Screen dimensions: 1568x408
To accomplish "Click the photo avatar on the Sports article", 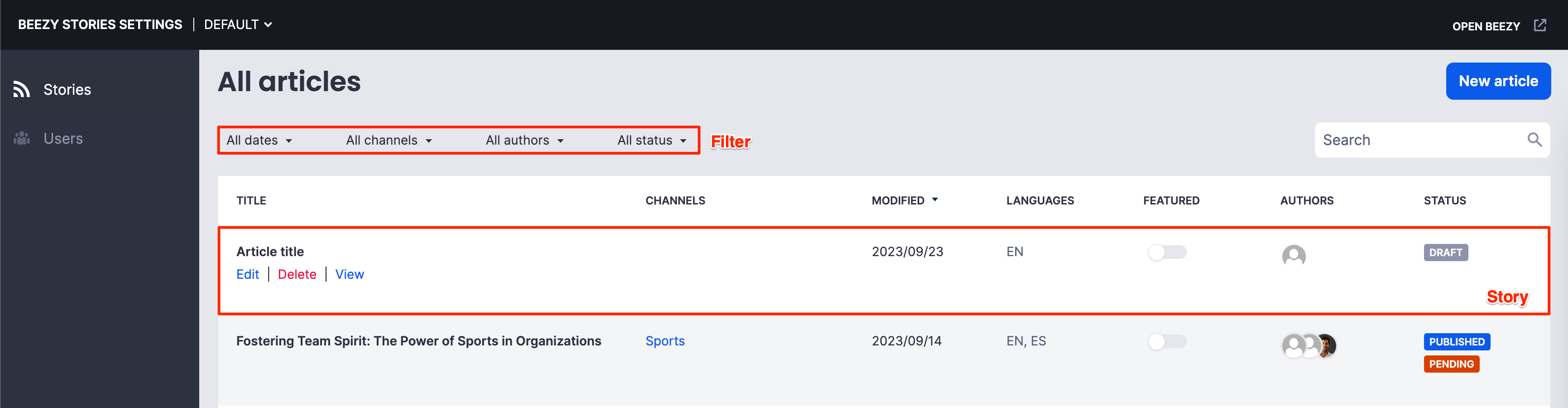I will point(1326,345).
